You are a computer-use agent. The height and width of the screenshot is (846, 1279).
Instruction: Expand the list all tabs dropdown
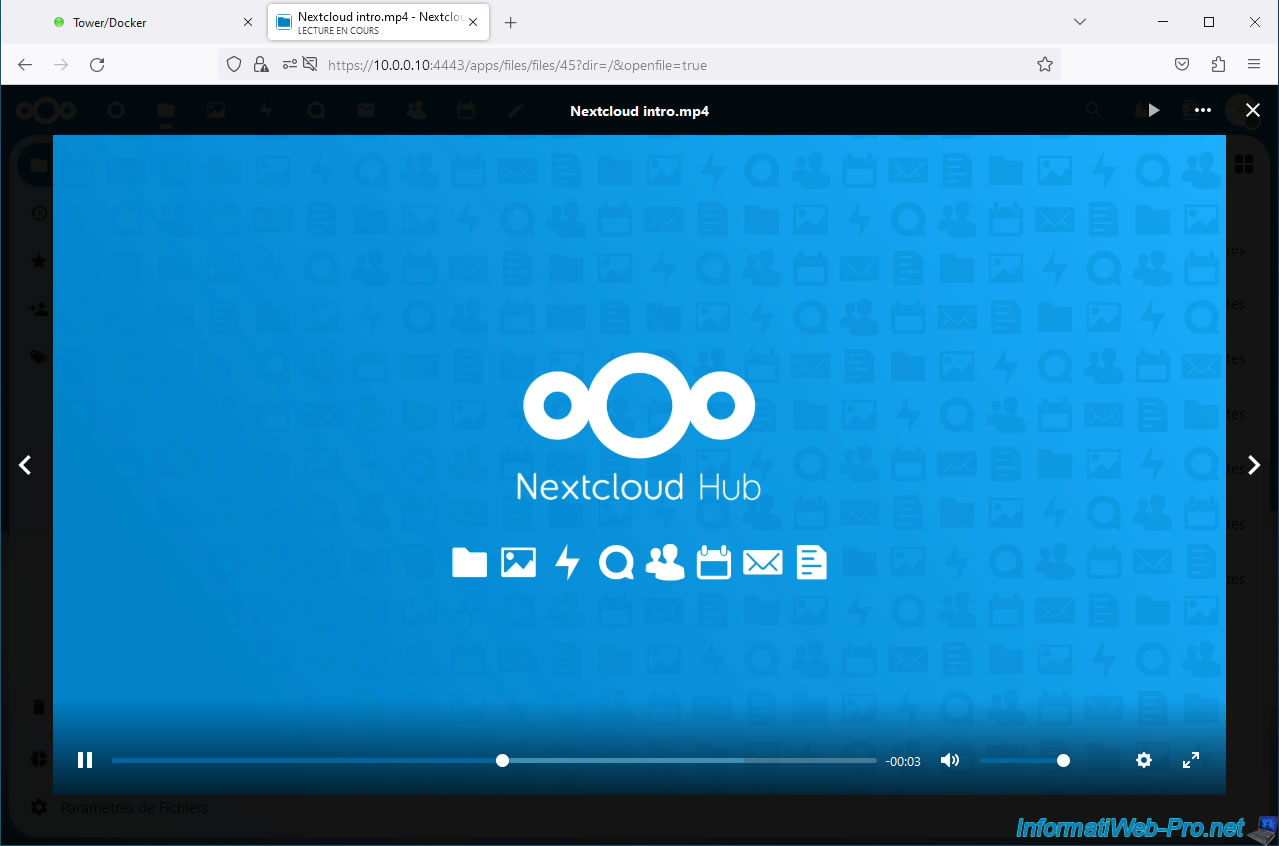[x=1079, y=22]
